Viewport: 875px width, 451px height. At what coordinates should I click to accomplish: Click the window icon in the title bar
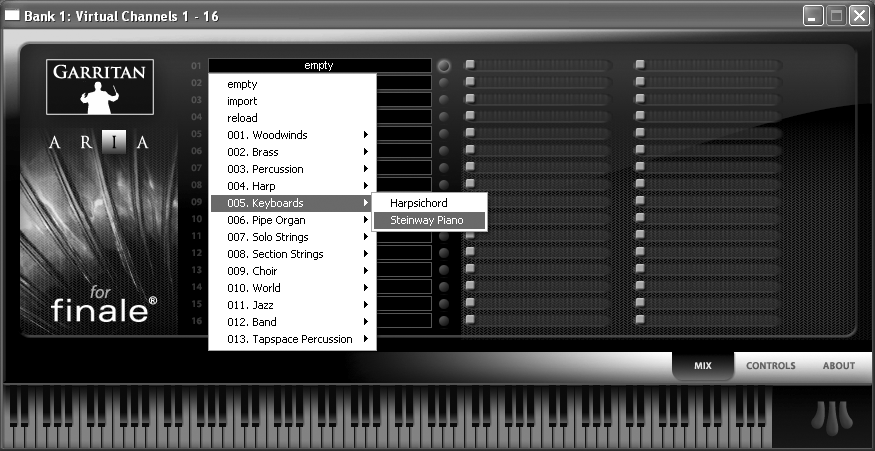12,15
